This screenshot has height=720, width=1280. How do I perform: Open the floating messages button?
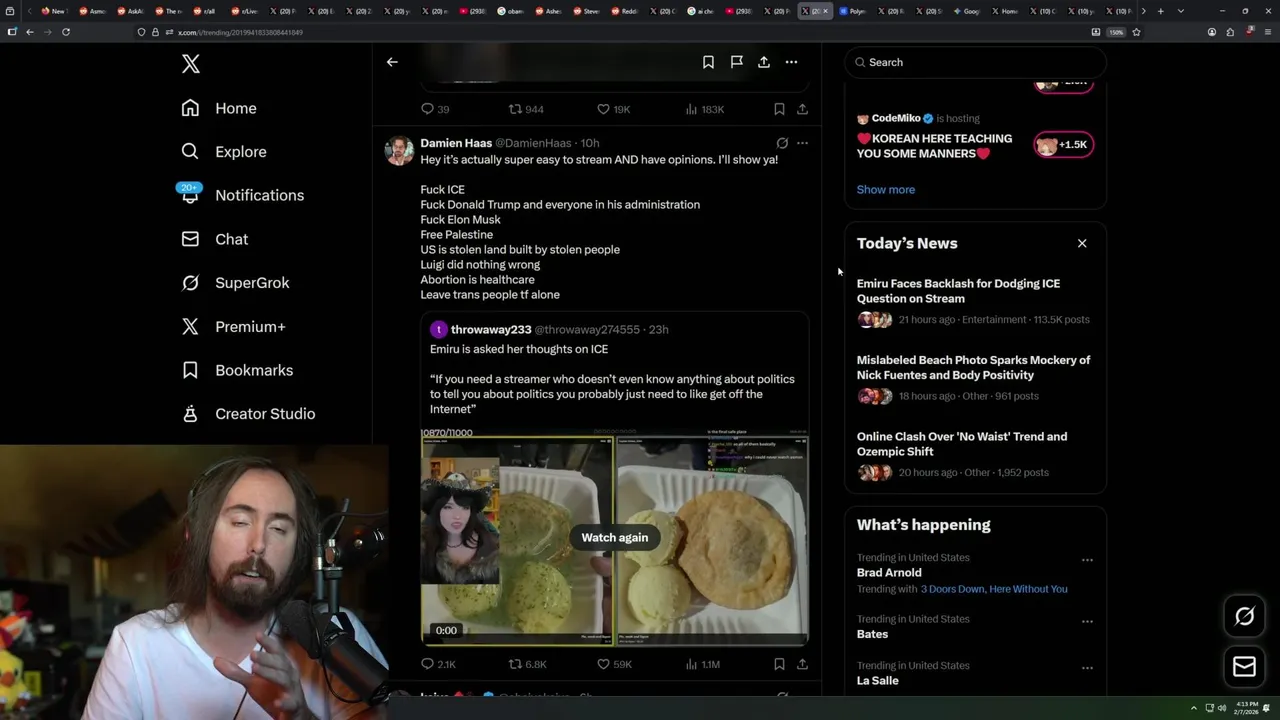[x=1245, y=667]
